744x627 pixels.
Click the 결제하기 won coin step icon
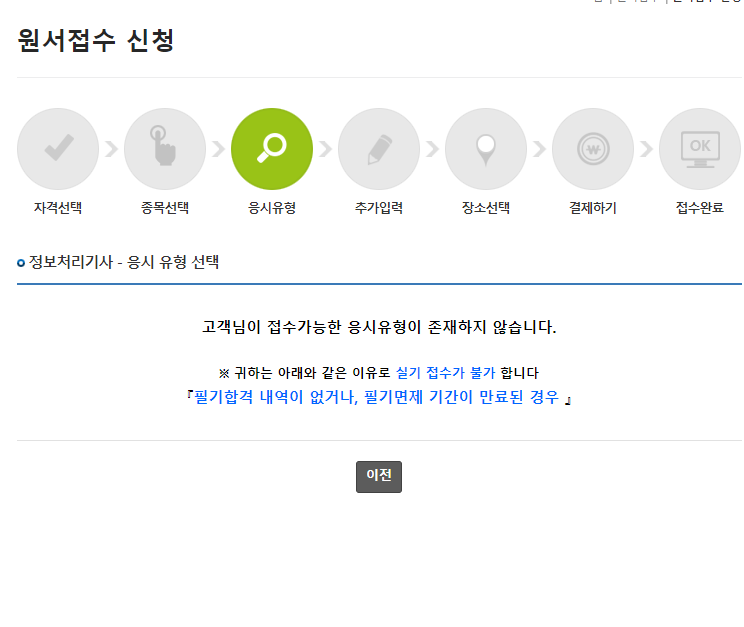(593, 149)
